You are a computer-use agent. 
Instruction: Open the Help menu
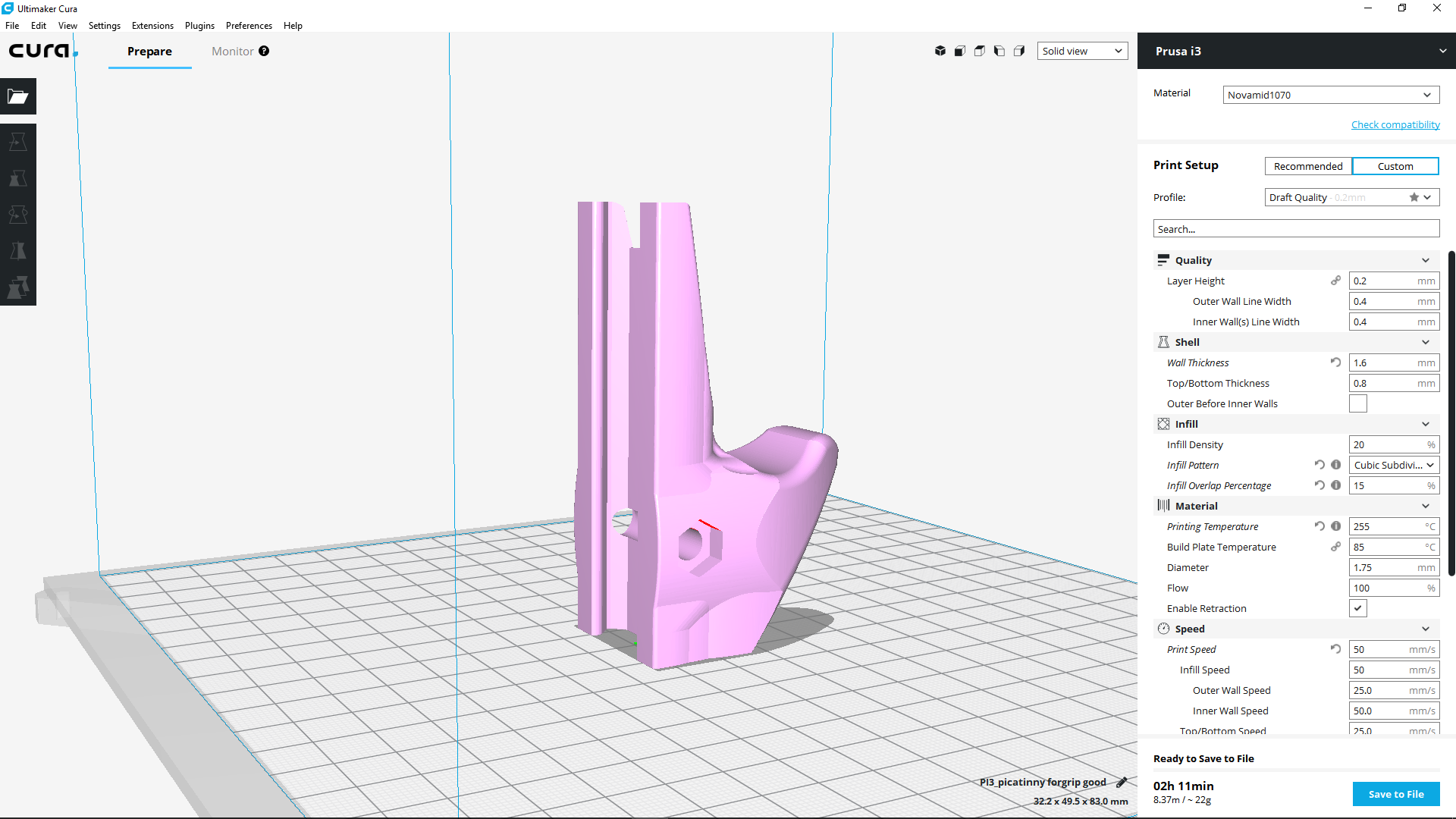tap(293, 25)
